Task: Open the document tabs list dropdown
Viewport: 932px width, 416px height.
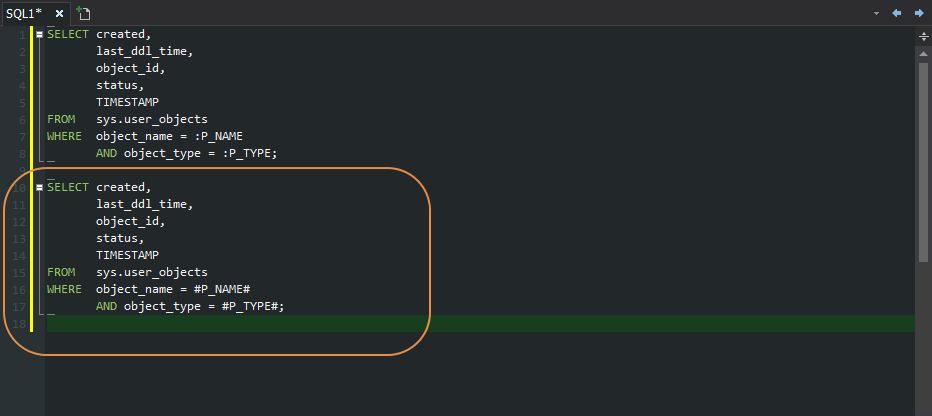Action: coord(876,13)
